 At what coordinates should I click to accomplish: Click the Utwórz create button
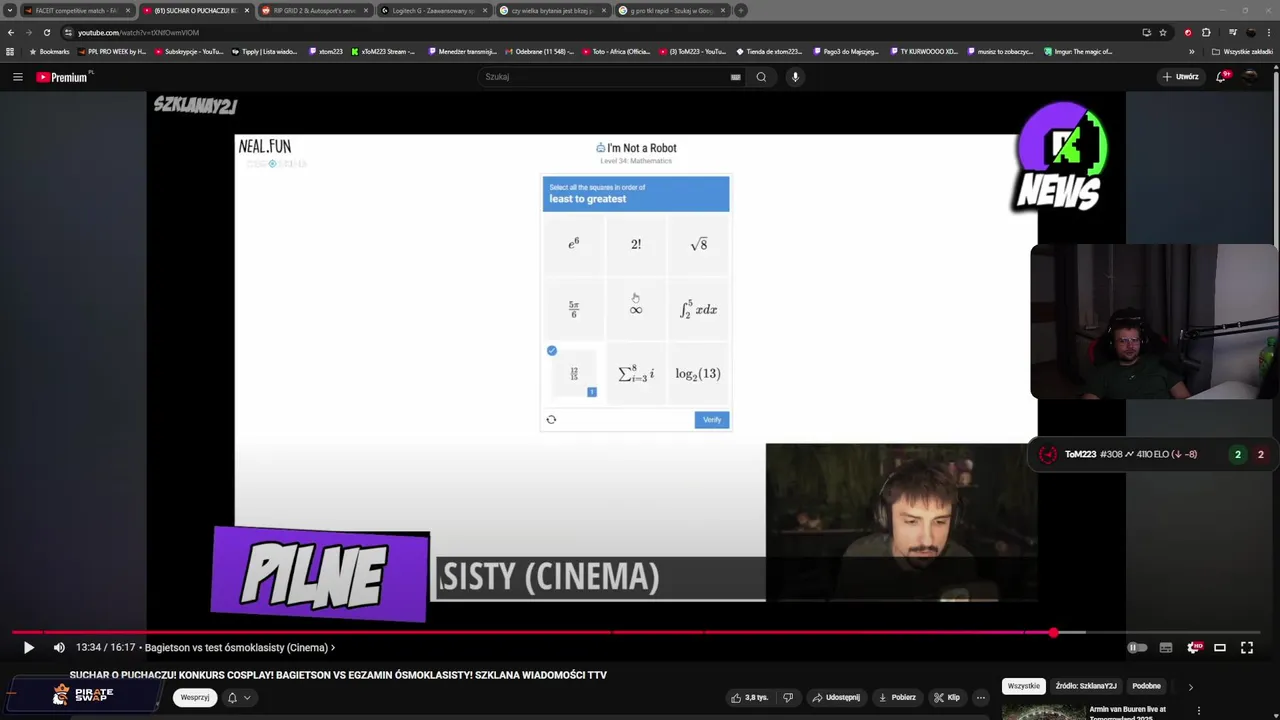(1180, 77)
